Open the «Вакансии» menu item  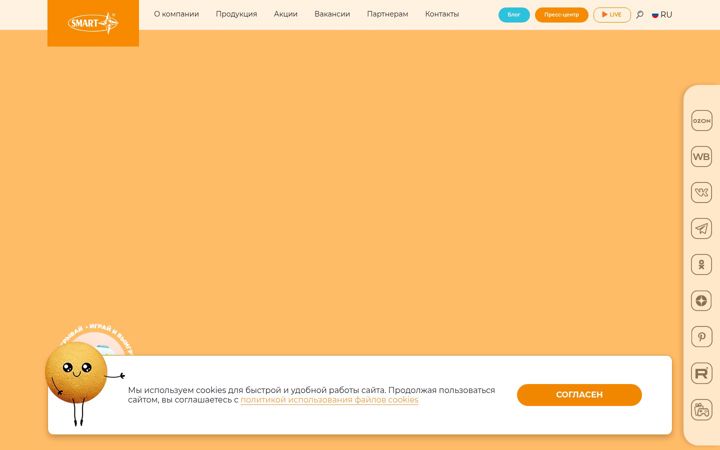tap(332, 14)
